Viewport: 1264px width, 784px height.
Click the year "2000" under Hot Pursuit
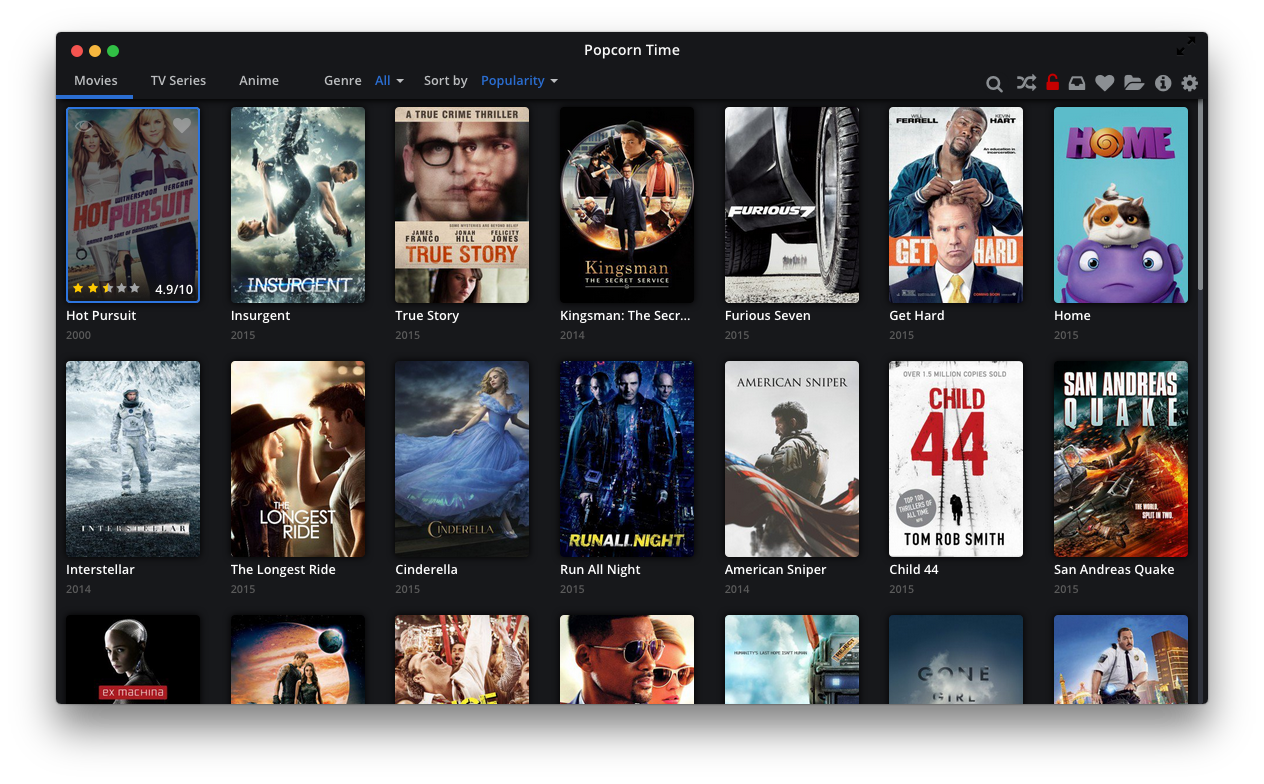(78, 335)
